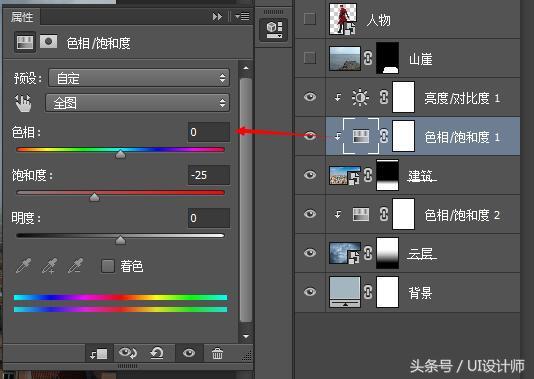This screenshot has height=379, width=534.
Task: Collapse the Properties panel with double arrows
Action: click(x=217, y=16)
